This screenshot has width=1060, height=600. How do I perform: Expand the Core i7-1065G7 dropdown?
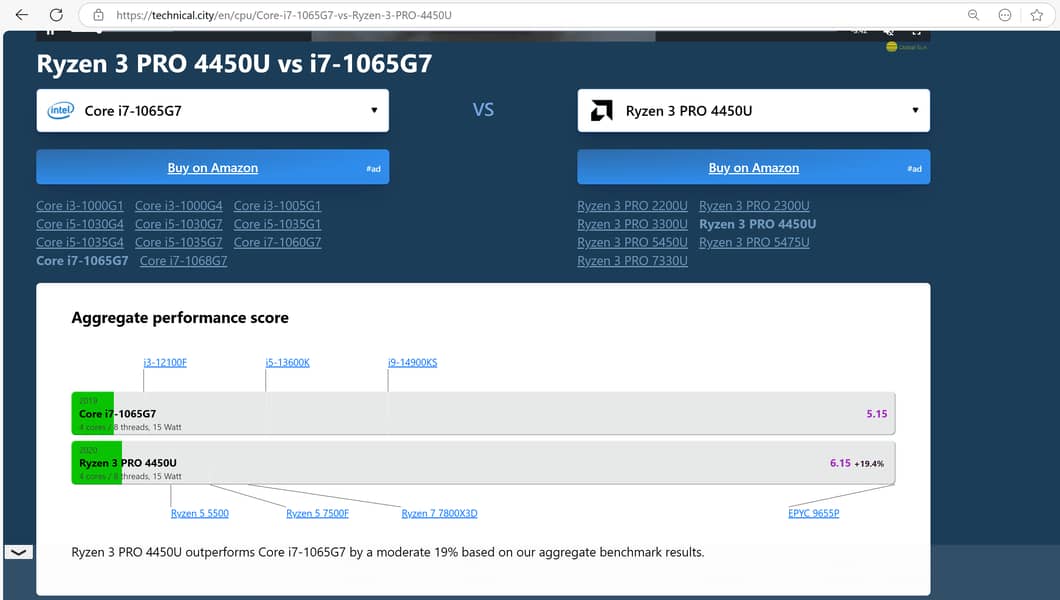pyautogui.click(x=373, y=111)
